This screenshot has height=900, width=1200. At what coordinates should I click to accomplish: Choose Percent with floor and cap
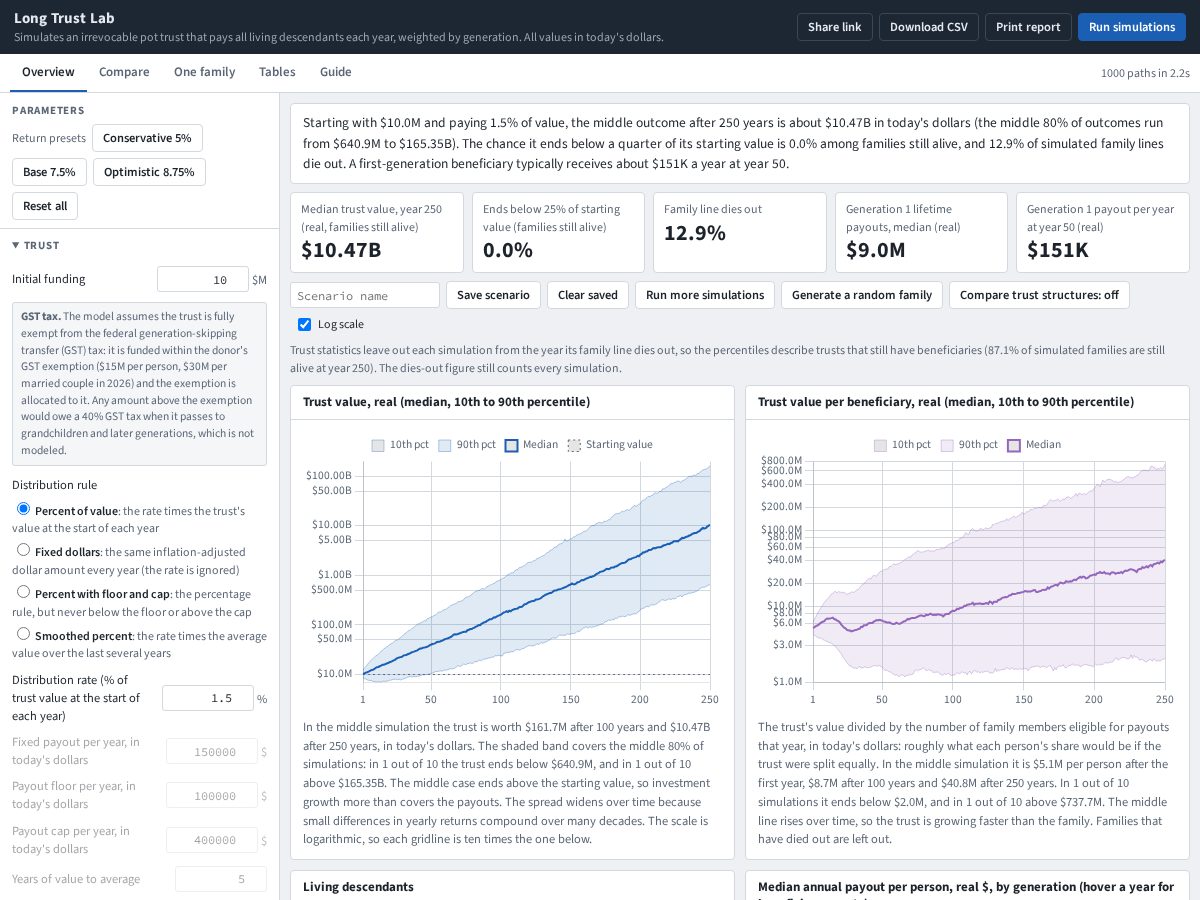coord(24,592)
